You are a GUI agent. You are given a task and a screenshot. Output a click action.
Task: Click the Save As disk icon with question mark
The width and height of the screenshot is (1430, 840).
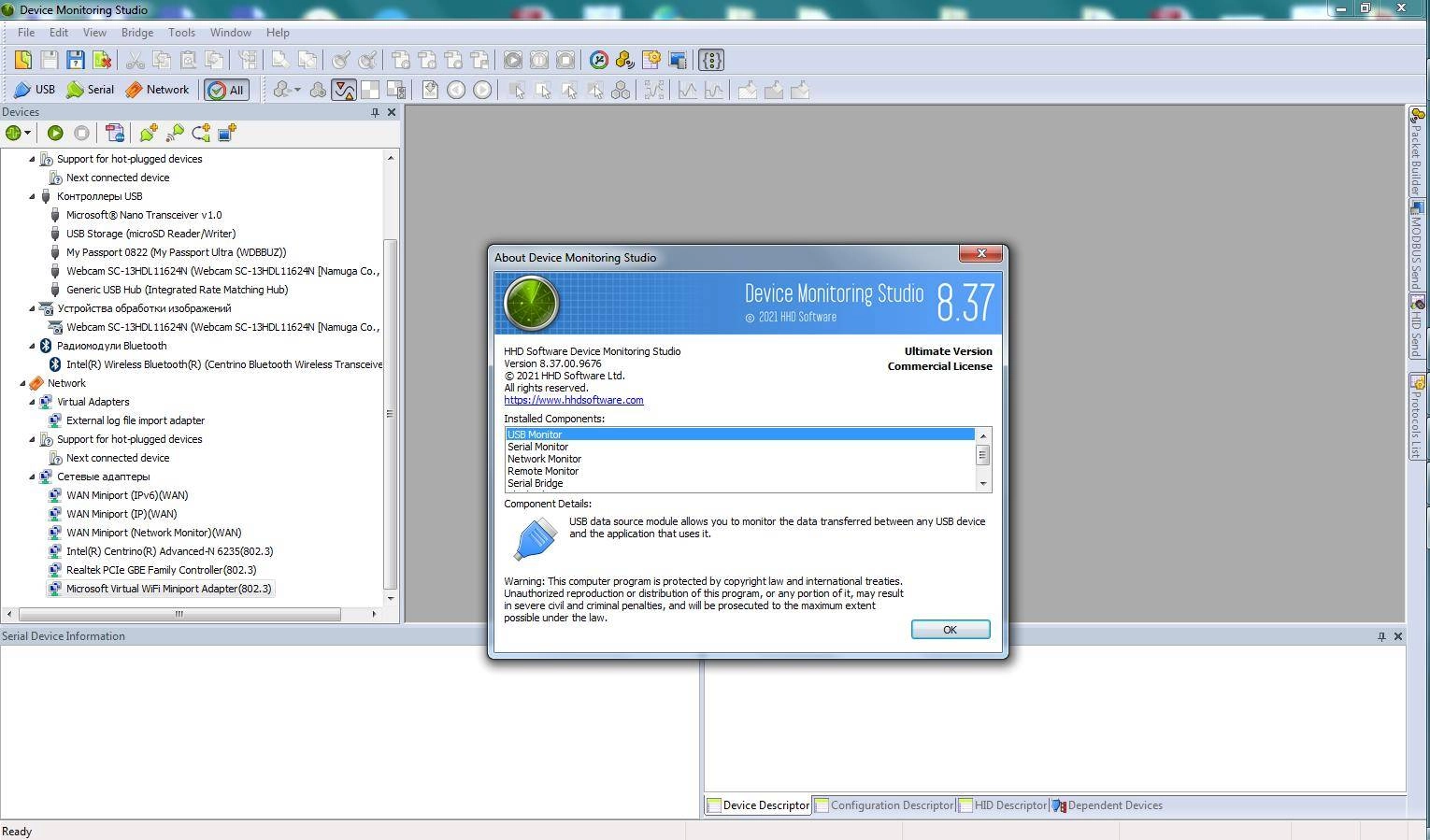click(x=76, y=60)
